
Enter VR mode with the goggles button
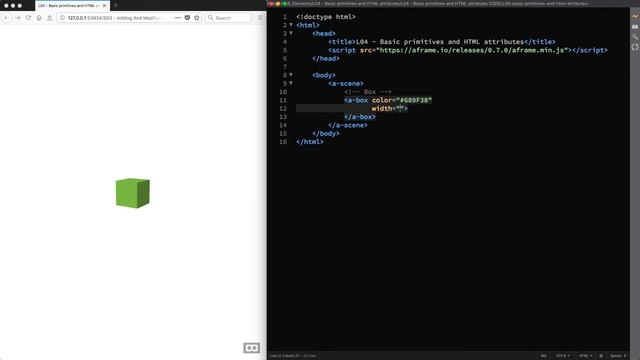[x=251, y=348]
